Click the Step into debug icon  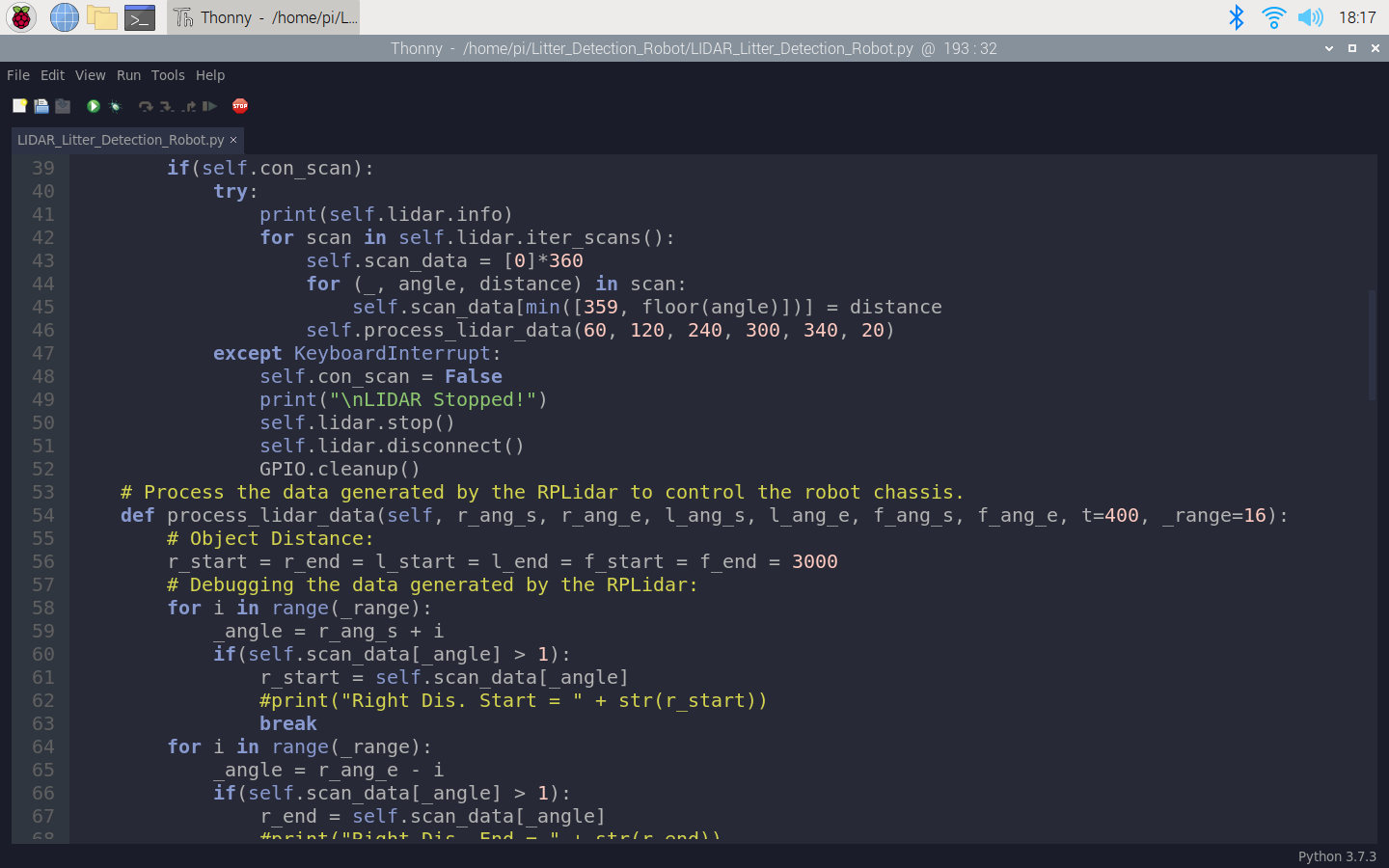[x=167, y=106]
